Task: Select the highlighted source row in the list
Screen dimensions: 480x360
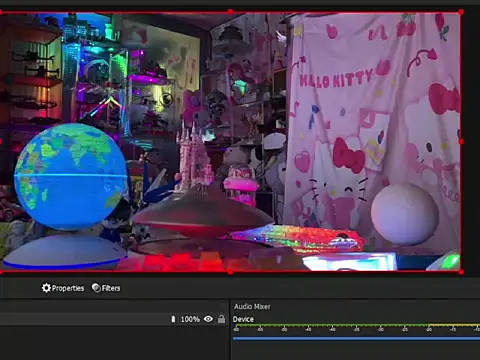Action: 113,319
